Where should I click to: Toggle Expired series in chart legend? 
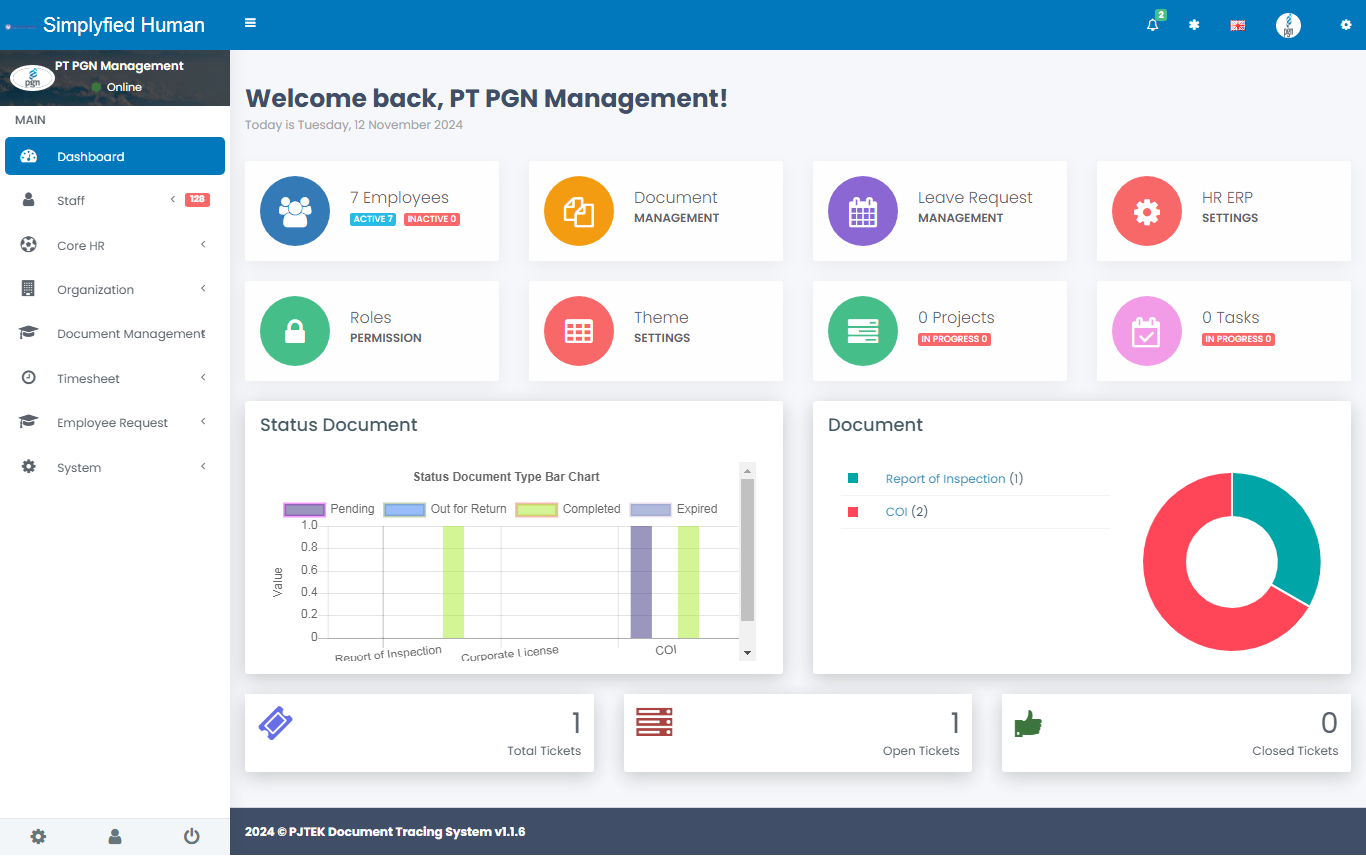point(673,509)
